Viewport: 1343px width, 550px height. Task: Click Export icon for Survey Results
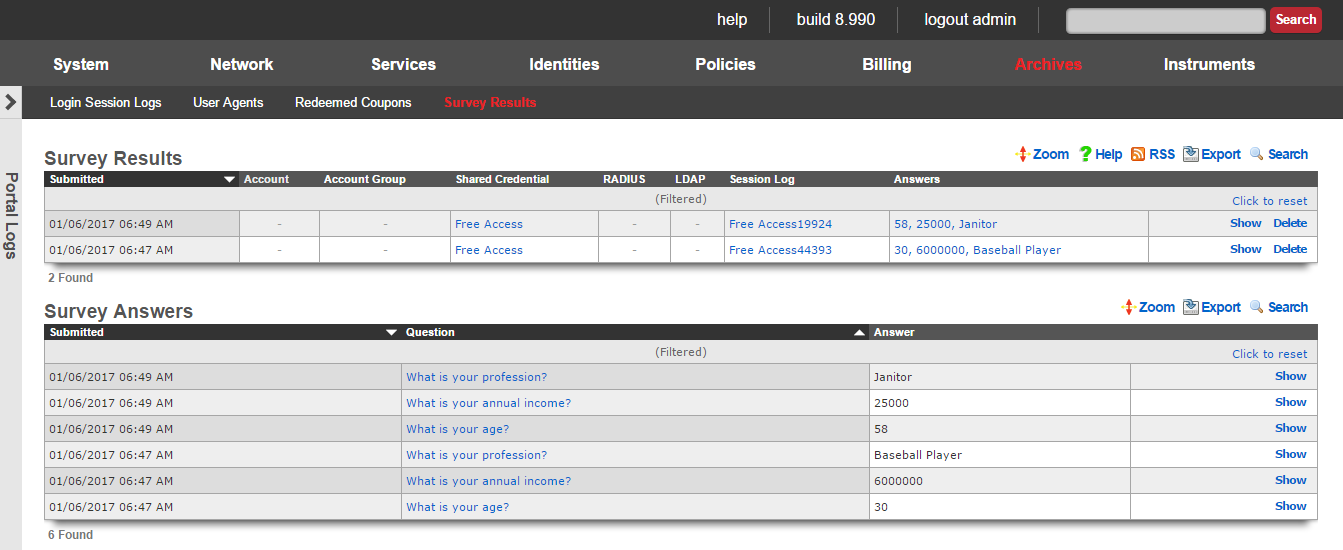tap(1191, 154)
